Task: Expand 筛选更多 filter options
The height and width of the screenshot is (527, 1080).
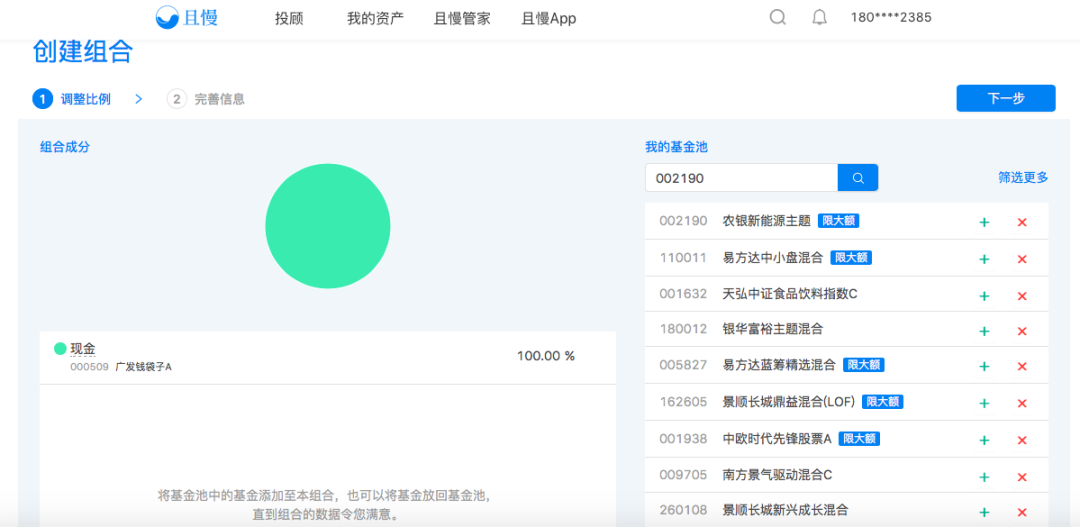Action: coord(1023,177)
